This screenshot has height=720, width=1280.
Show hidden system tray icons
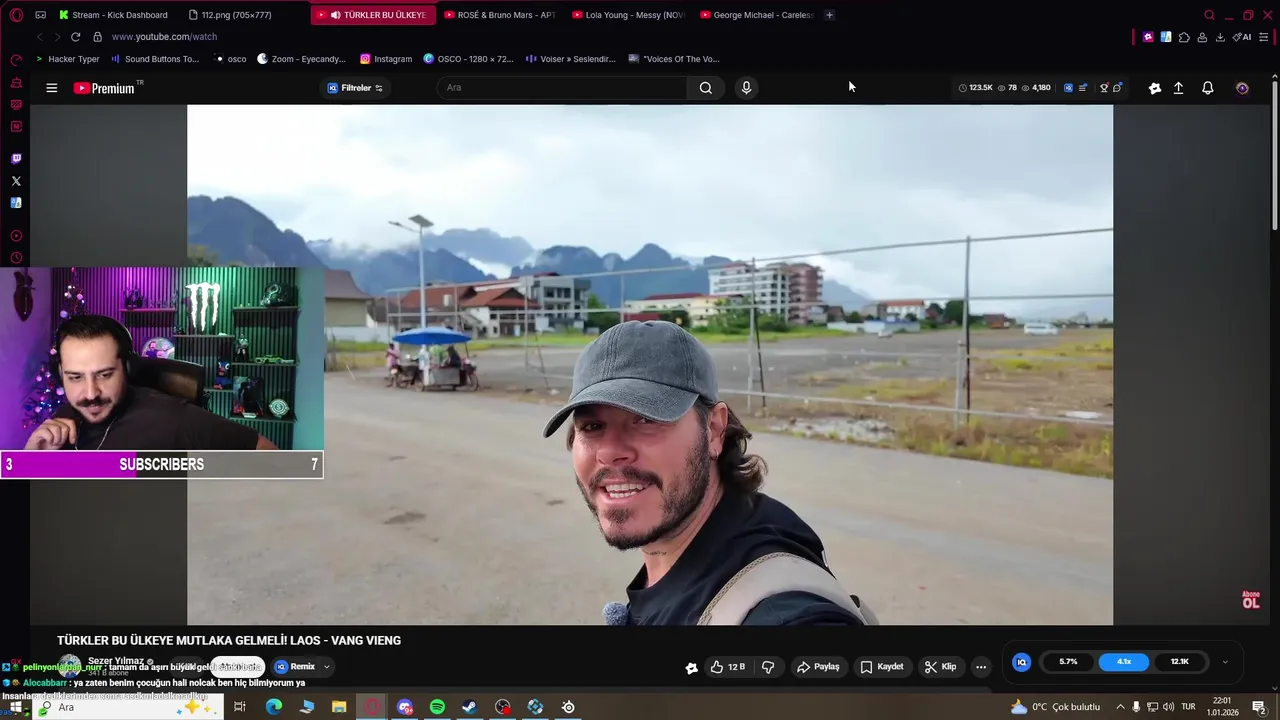1118,707
